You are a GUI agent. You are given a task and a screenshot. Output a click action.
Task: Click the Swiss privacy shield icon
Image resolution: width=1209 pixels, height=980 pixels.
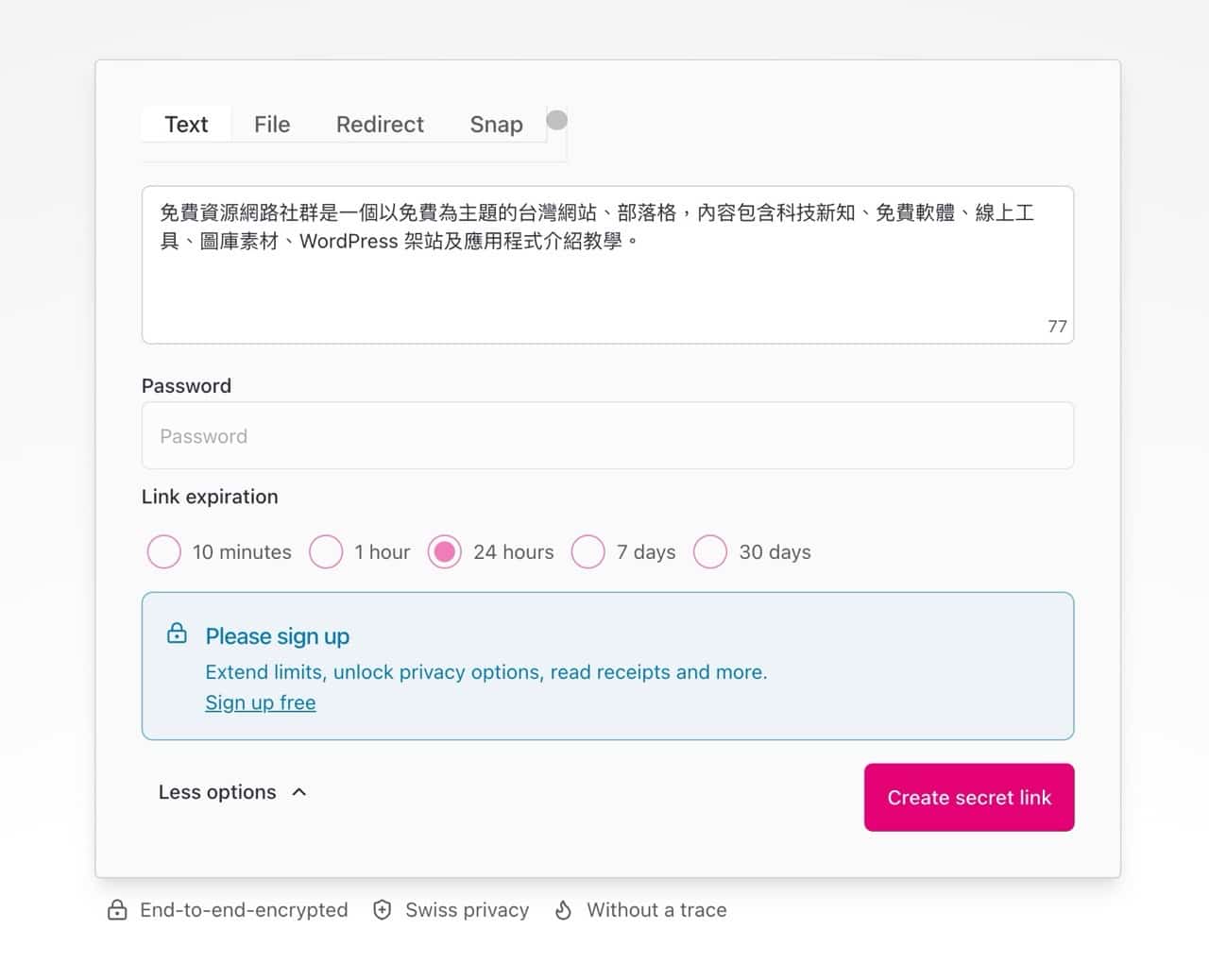tap(383, 910)
